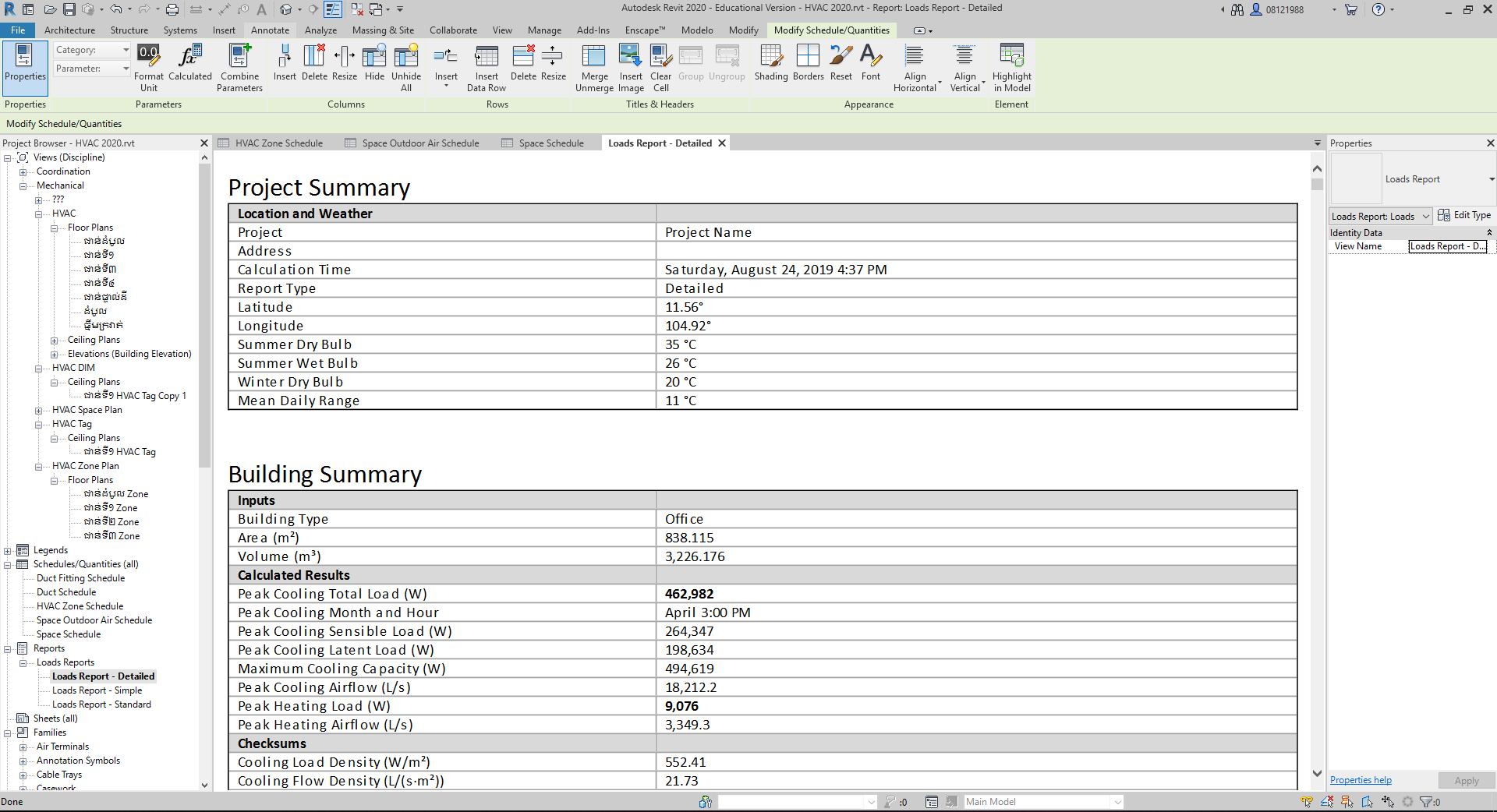
Task: Toggle the Properties palette button
Action: click(25, 62)
